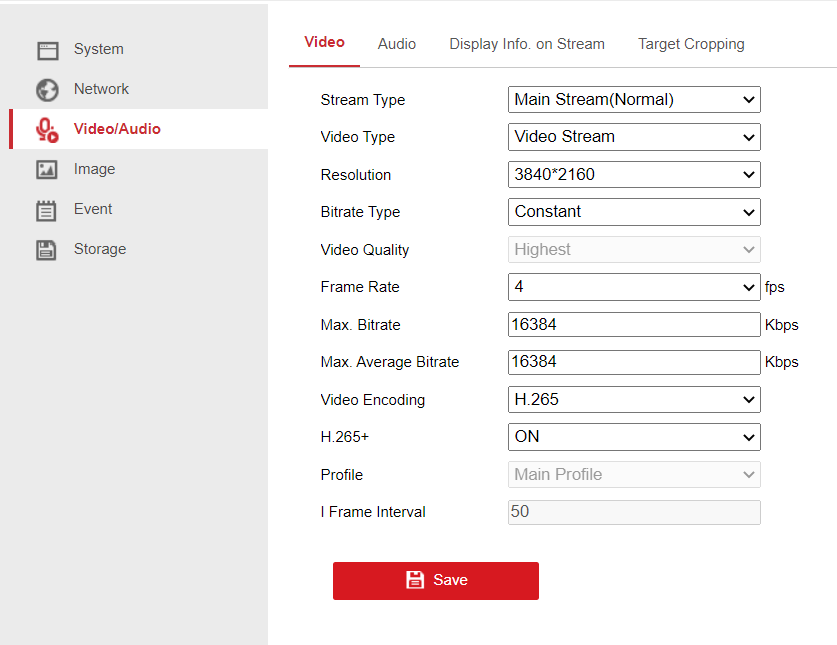Expand the Video Type dropdown
The width and height of the screenshot is (837, 645).
coord(634,137)
